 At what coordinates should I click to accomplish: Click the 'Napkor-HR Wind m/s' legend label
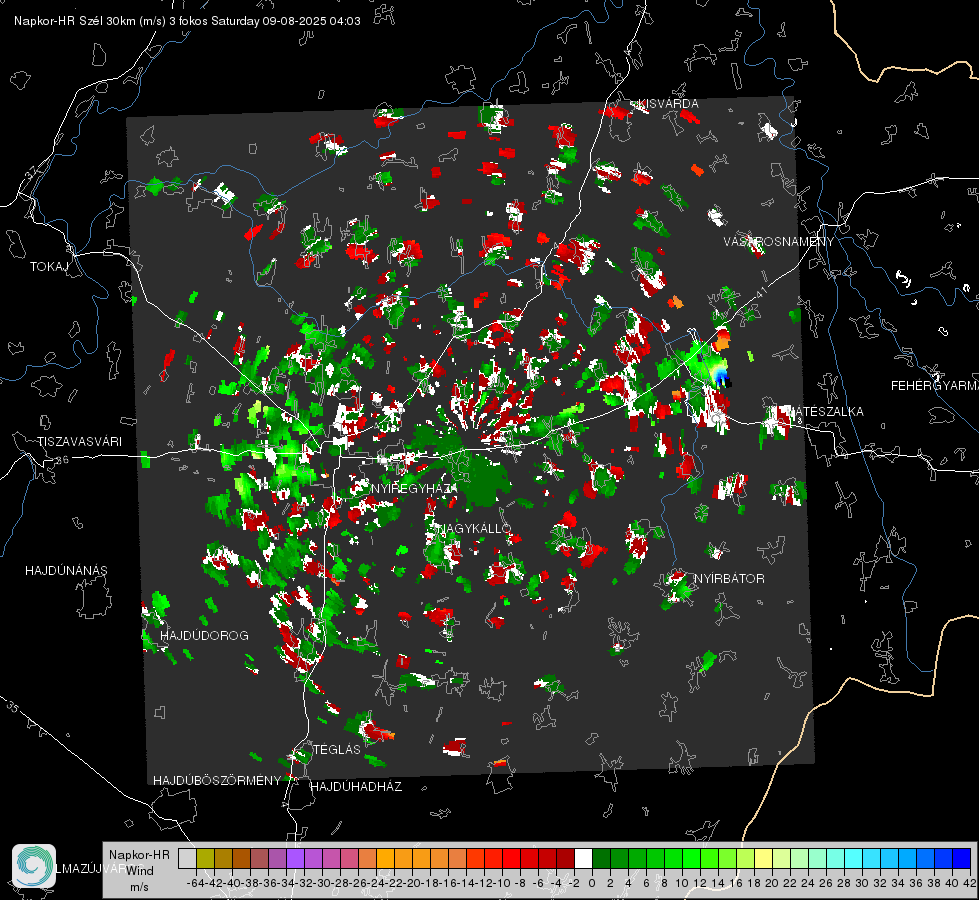(139, 871)
